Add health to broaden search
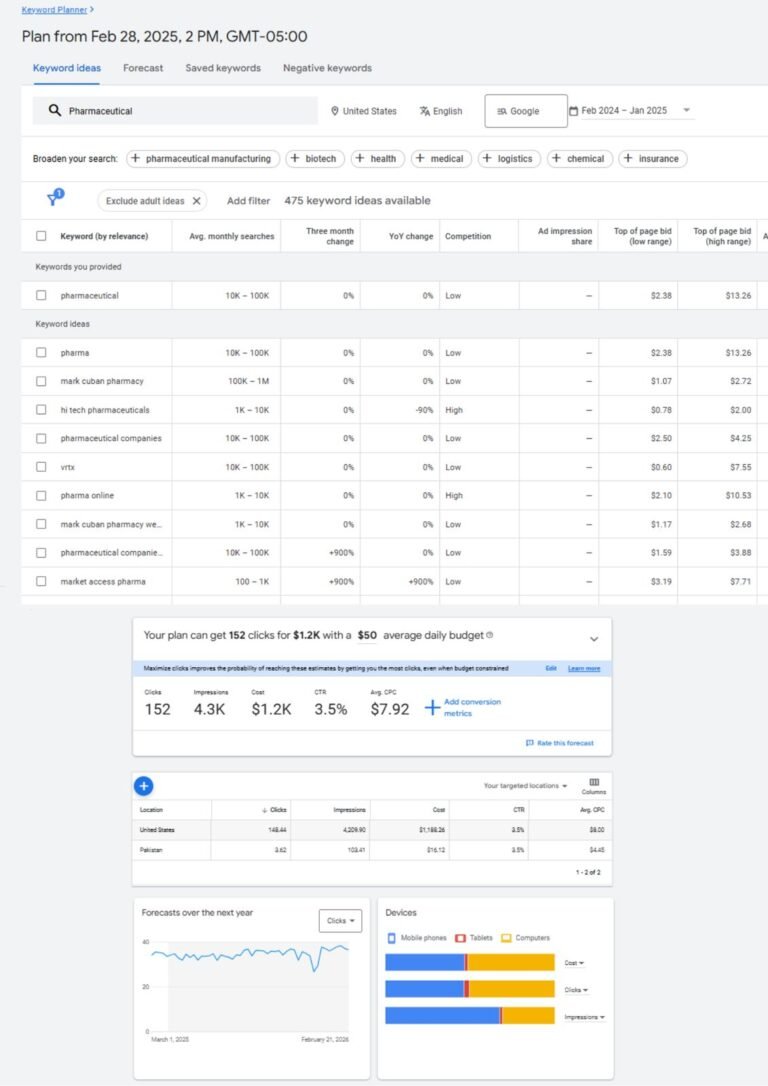The image size is (768, 1086). [x=377, y=159]
